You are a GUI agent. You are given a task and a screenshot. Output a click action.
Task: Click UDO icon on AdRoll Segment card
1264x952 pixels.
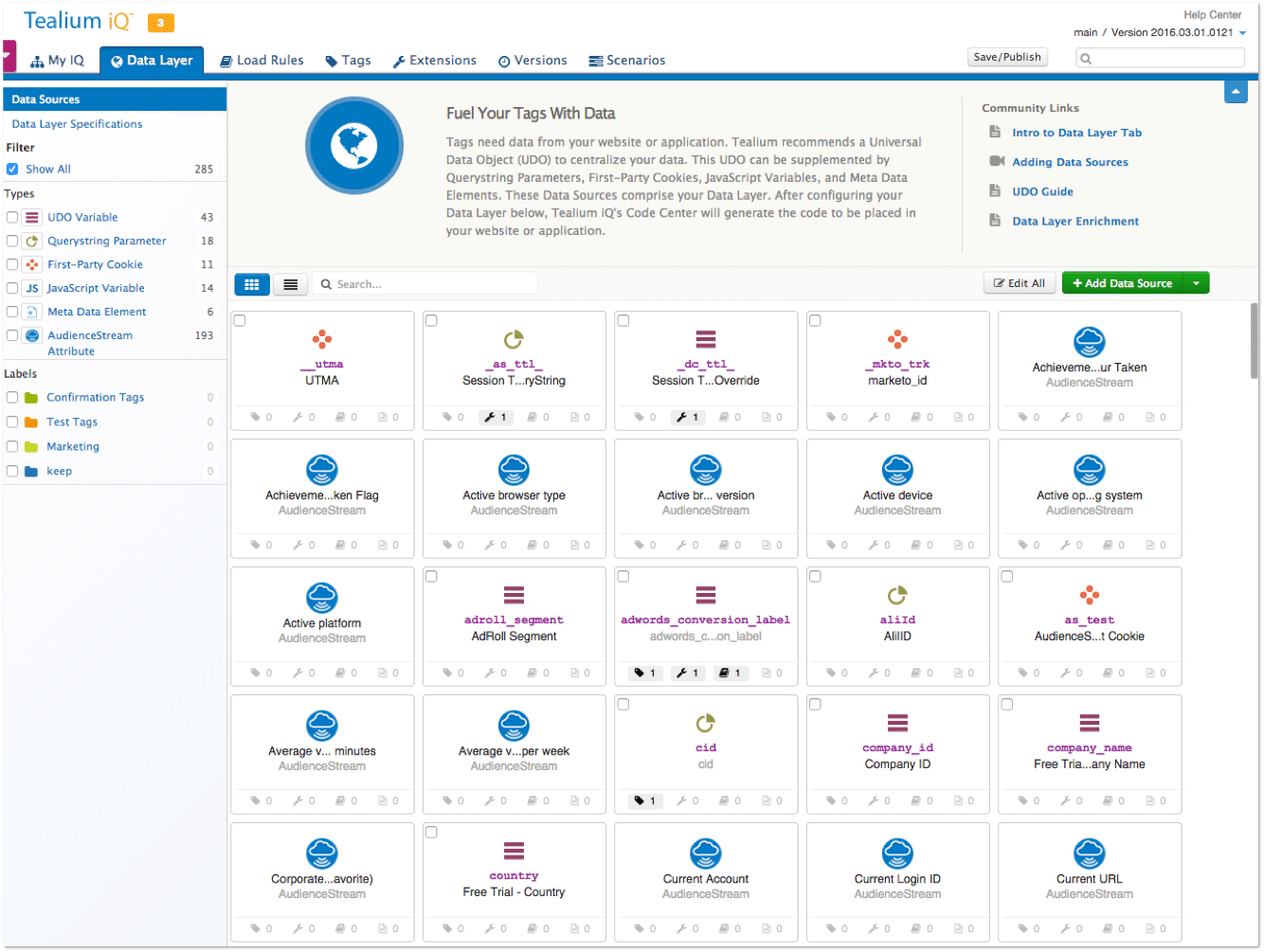514,595
